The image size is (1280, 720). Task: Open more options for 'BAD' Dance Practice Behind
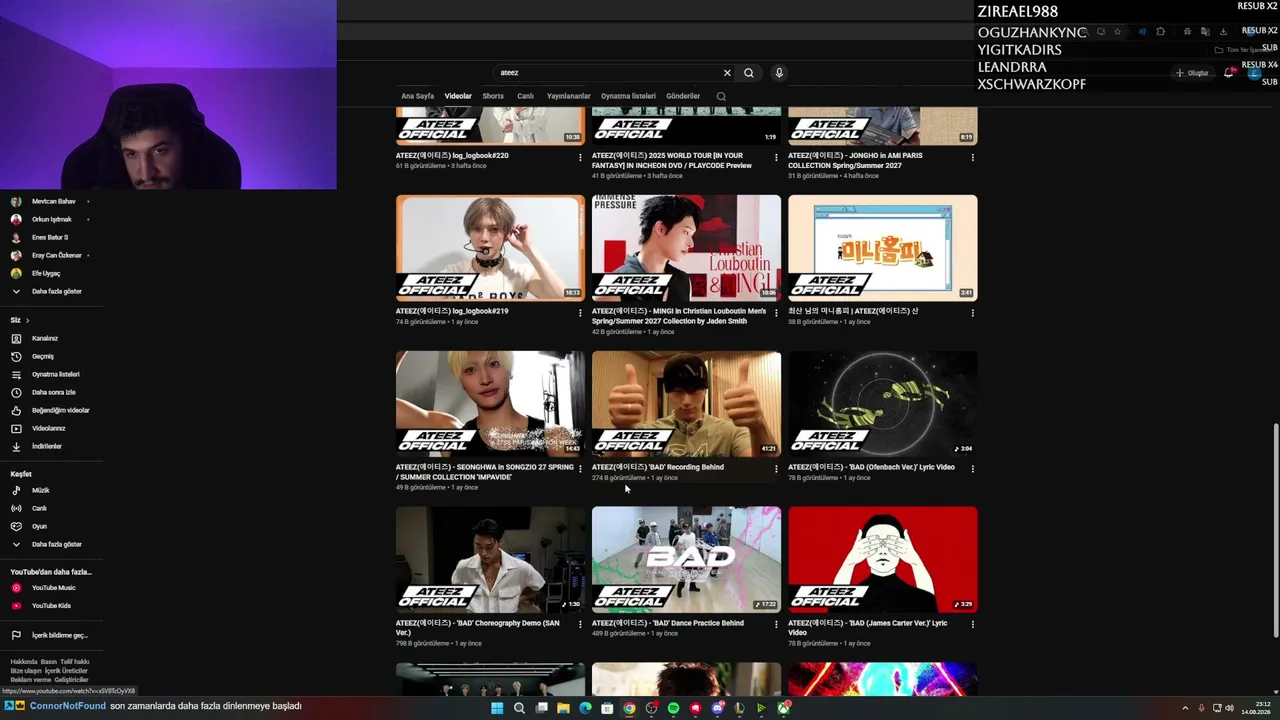(x=776, y=624)
